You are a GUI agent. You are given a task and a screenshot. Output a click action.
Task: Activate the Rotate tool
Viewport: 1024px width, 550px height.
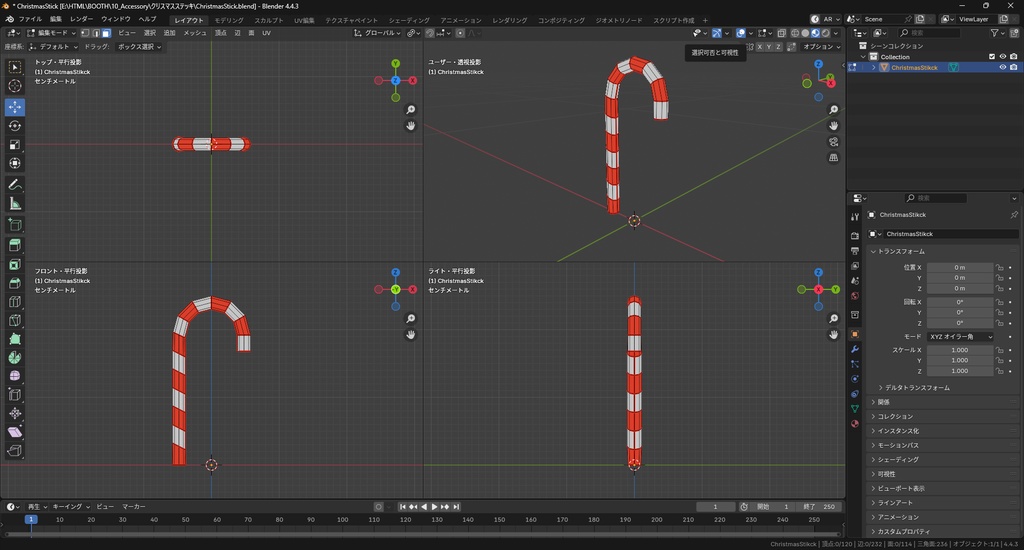click(x=14, y=126)
